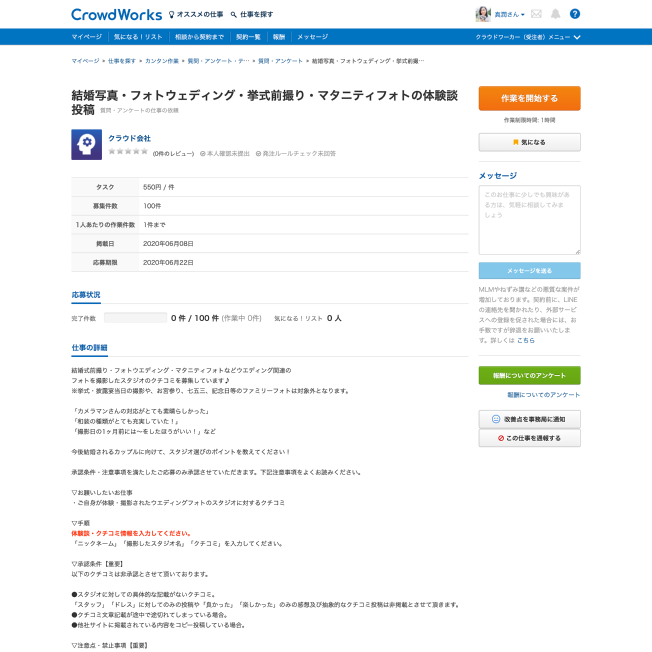Click the カンタン作業 breadcrumb link
The width and height of the screenshot is (652, 652).
pyautogui.click(x=161, y=61)
